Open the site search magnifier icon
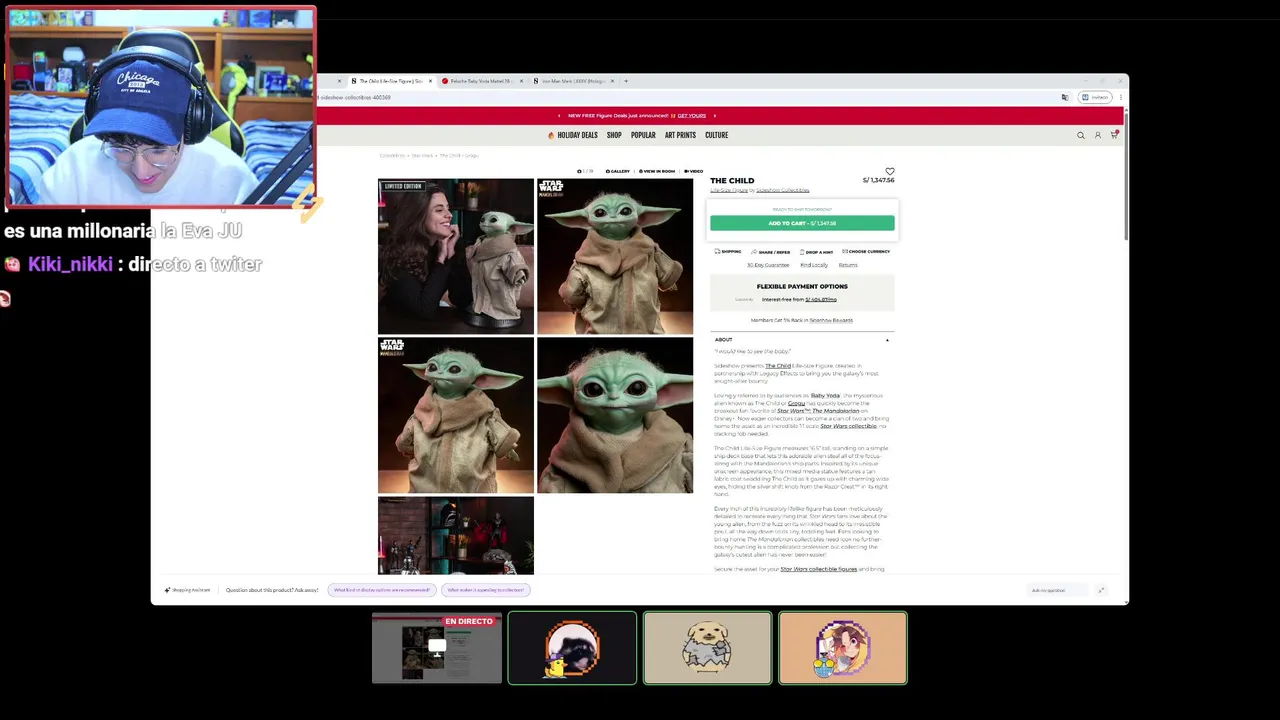This screenshot has width=1280, height=720. [1080, 135]
